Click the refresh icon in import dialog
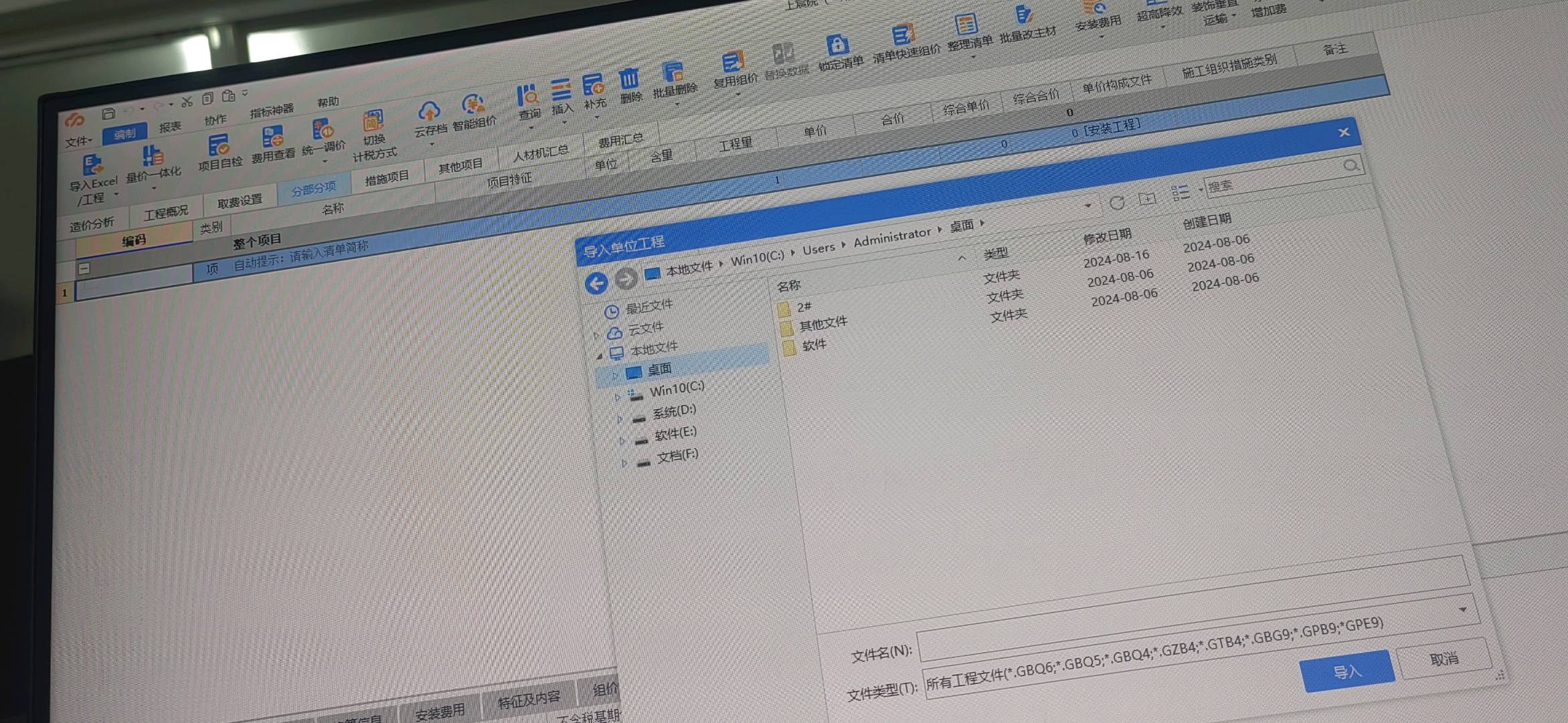The width and height of the screenshot is (1568, 723). (1116, 202)
